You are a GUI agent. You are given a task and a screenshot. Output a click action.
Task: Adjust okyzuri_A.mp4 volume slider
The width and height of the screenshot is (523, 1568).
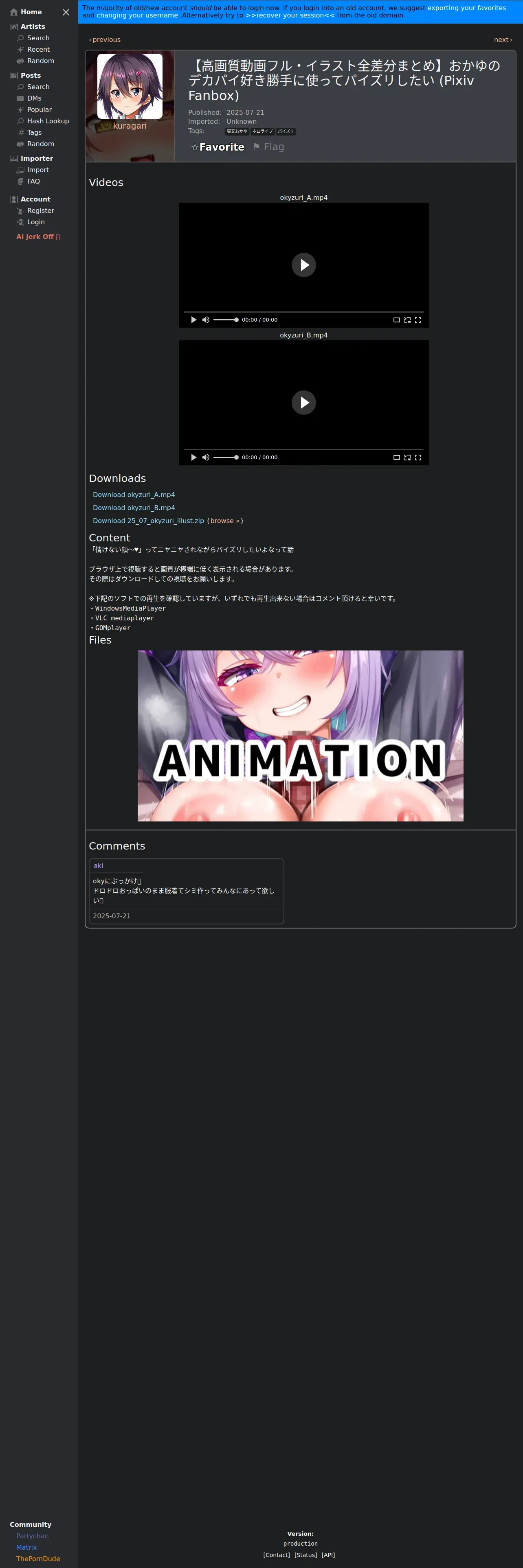click(x=226, y=320)
